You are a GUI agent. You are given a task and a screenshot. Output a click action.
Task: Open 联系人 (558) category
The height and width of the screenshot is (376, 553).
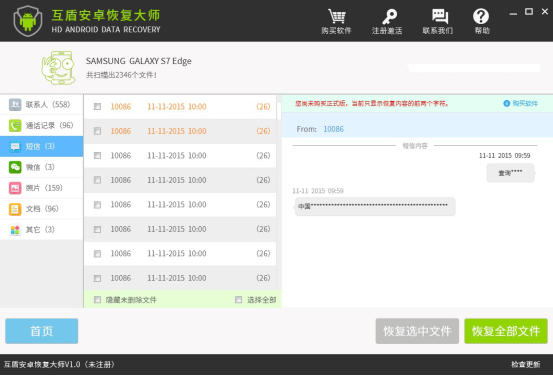tap(42, 104)
